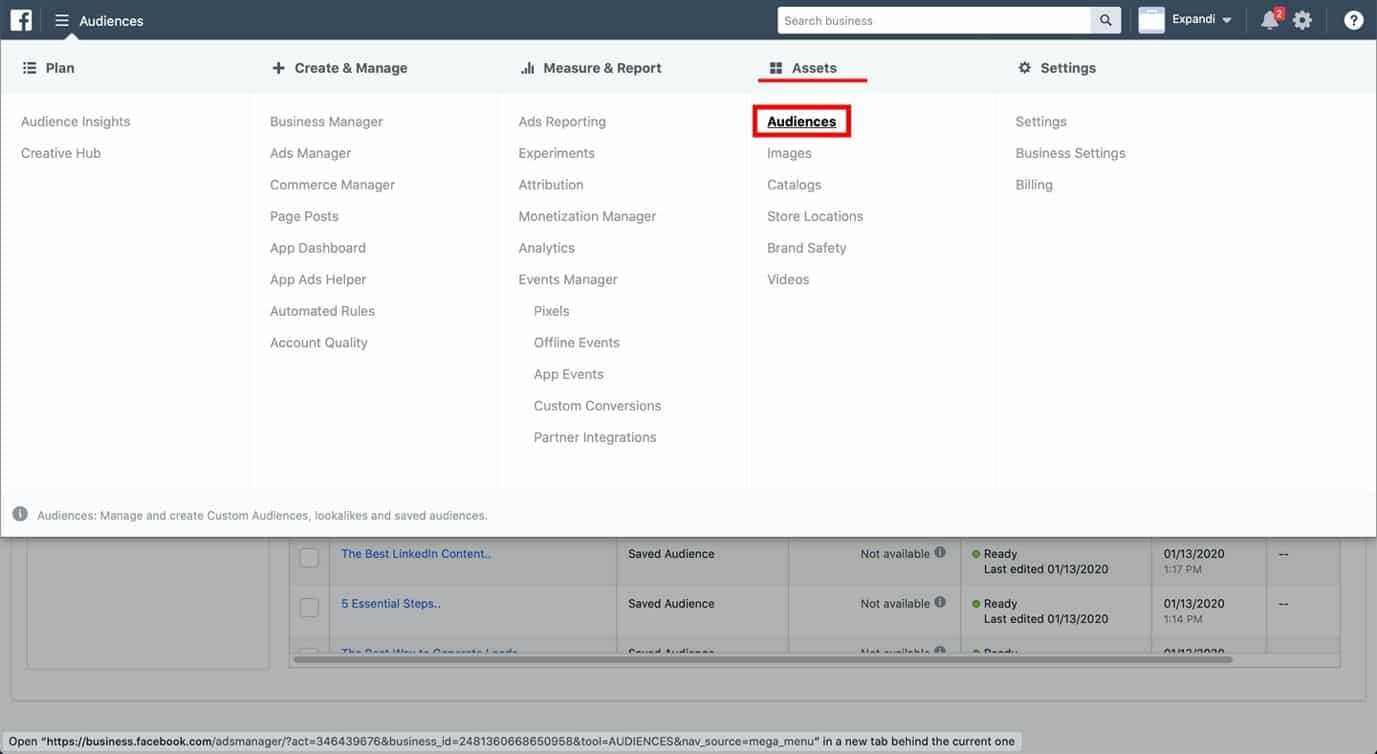Select Automated Rules
The image size is (1377, 754).
coord(322,311)
